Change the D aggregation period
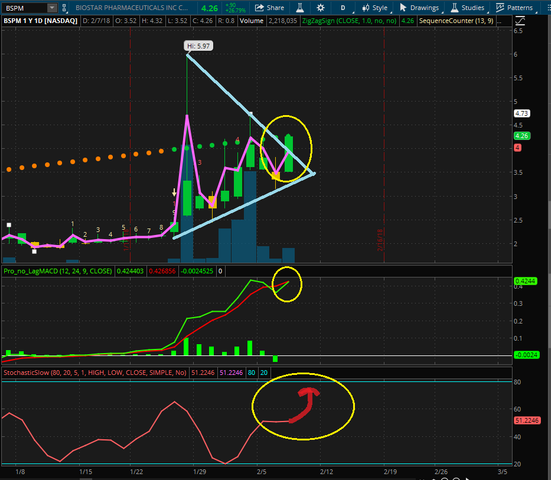 click(x=343, y=7)
